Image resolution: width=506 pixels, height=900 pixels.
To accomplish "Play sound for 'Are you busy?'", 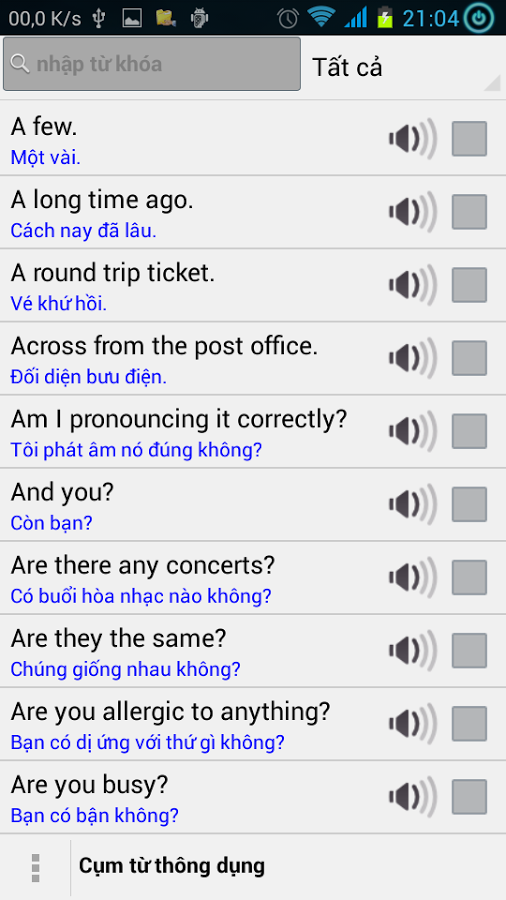I will tap(413, 797).
